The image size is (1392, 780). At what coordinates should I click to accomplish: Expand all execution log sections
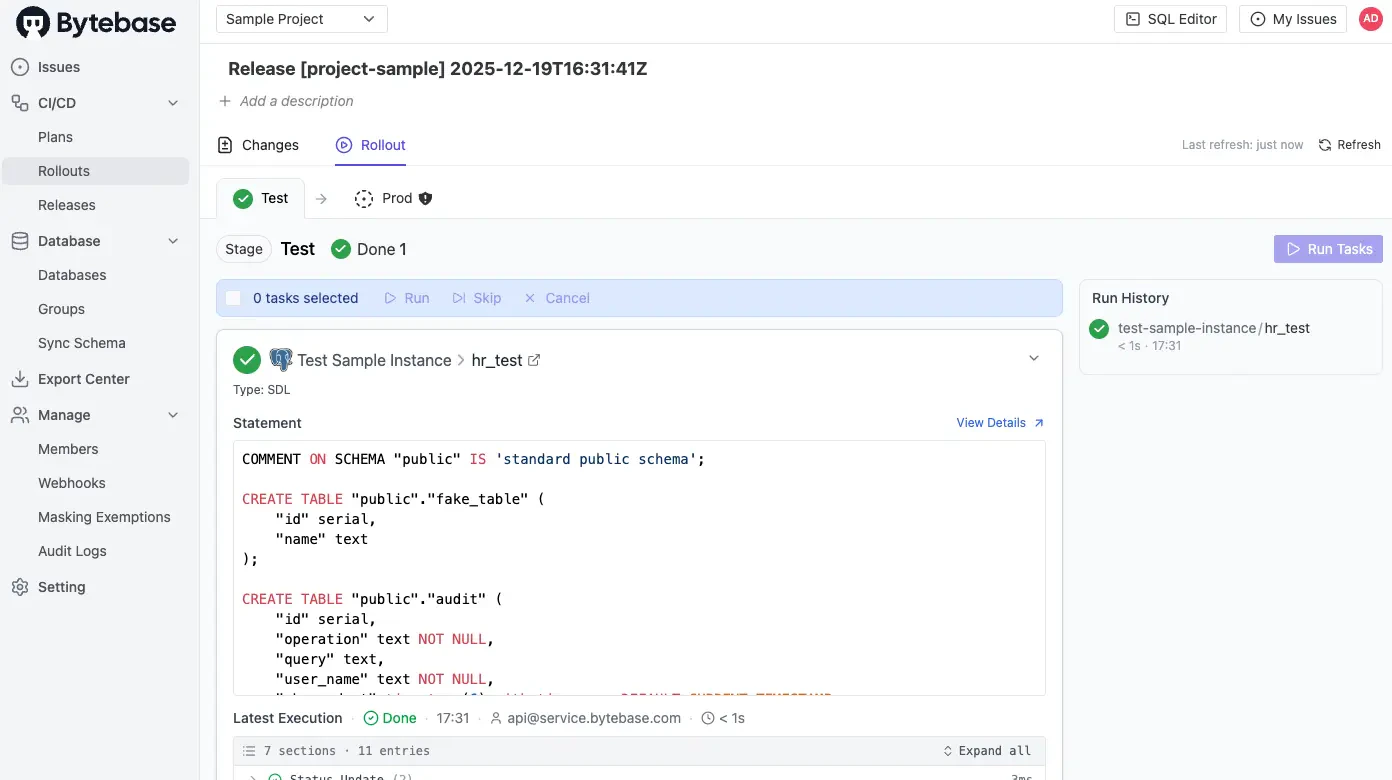tap(987, 751)
